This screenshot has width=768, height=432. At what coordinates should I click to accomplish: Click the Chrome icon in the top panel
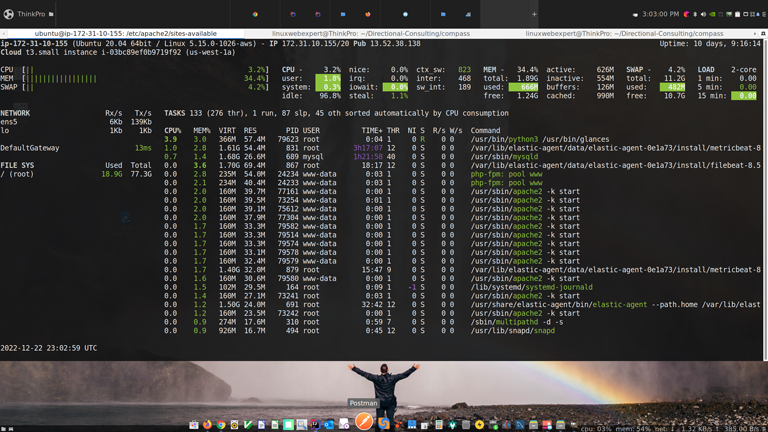[x=255, y=14]
